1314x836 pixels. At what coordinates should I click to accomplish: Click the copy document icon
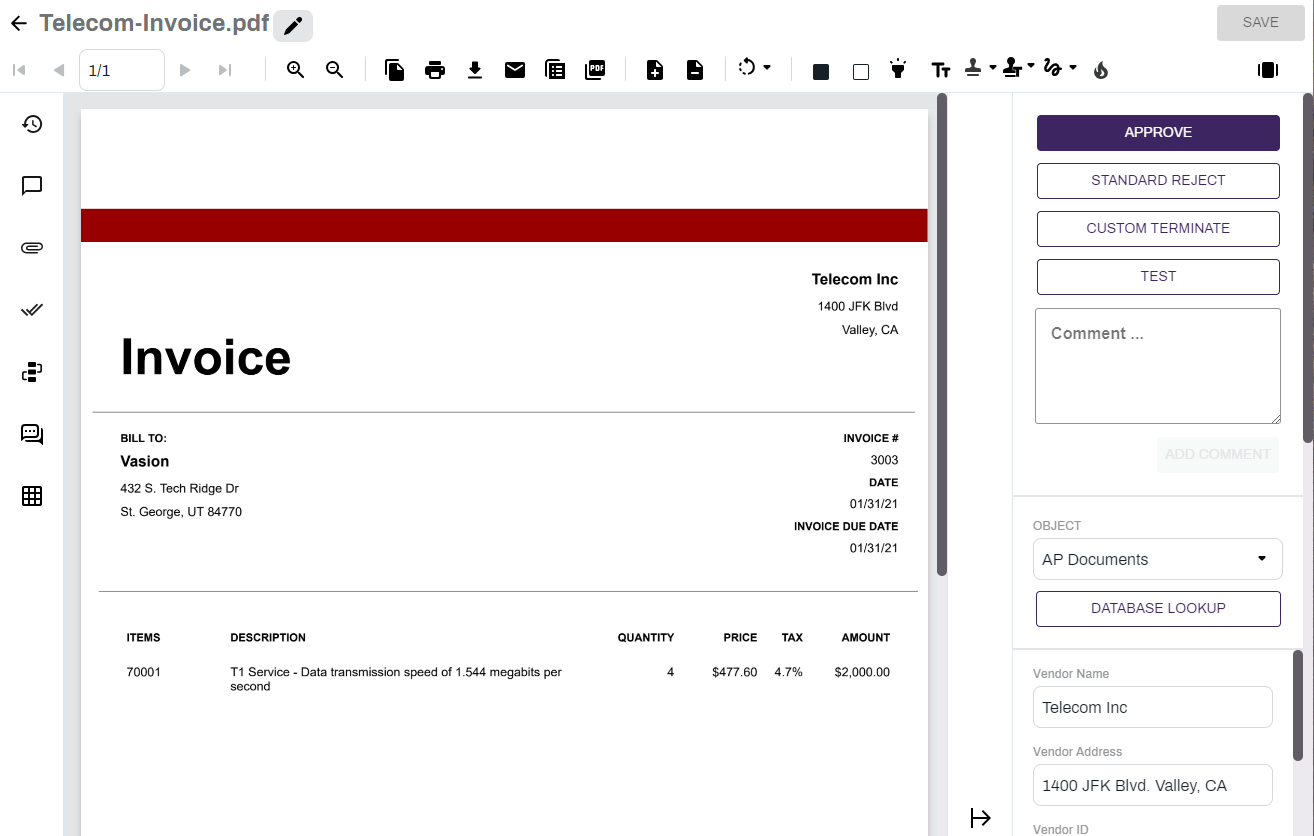tap(395, 70)
